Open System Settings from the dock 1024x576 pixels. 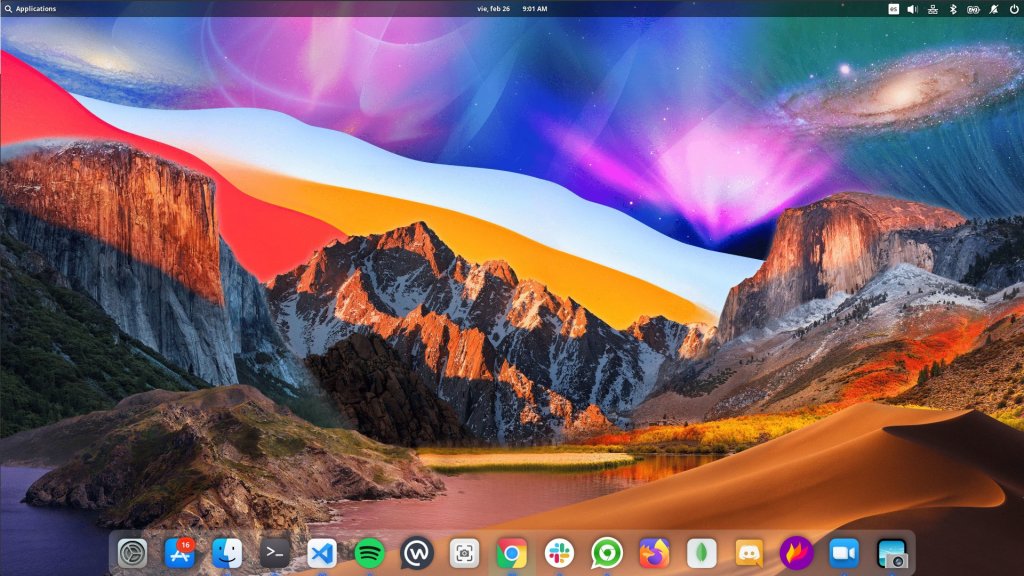[x=132, y=553]
